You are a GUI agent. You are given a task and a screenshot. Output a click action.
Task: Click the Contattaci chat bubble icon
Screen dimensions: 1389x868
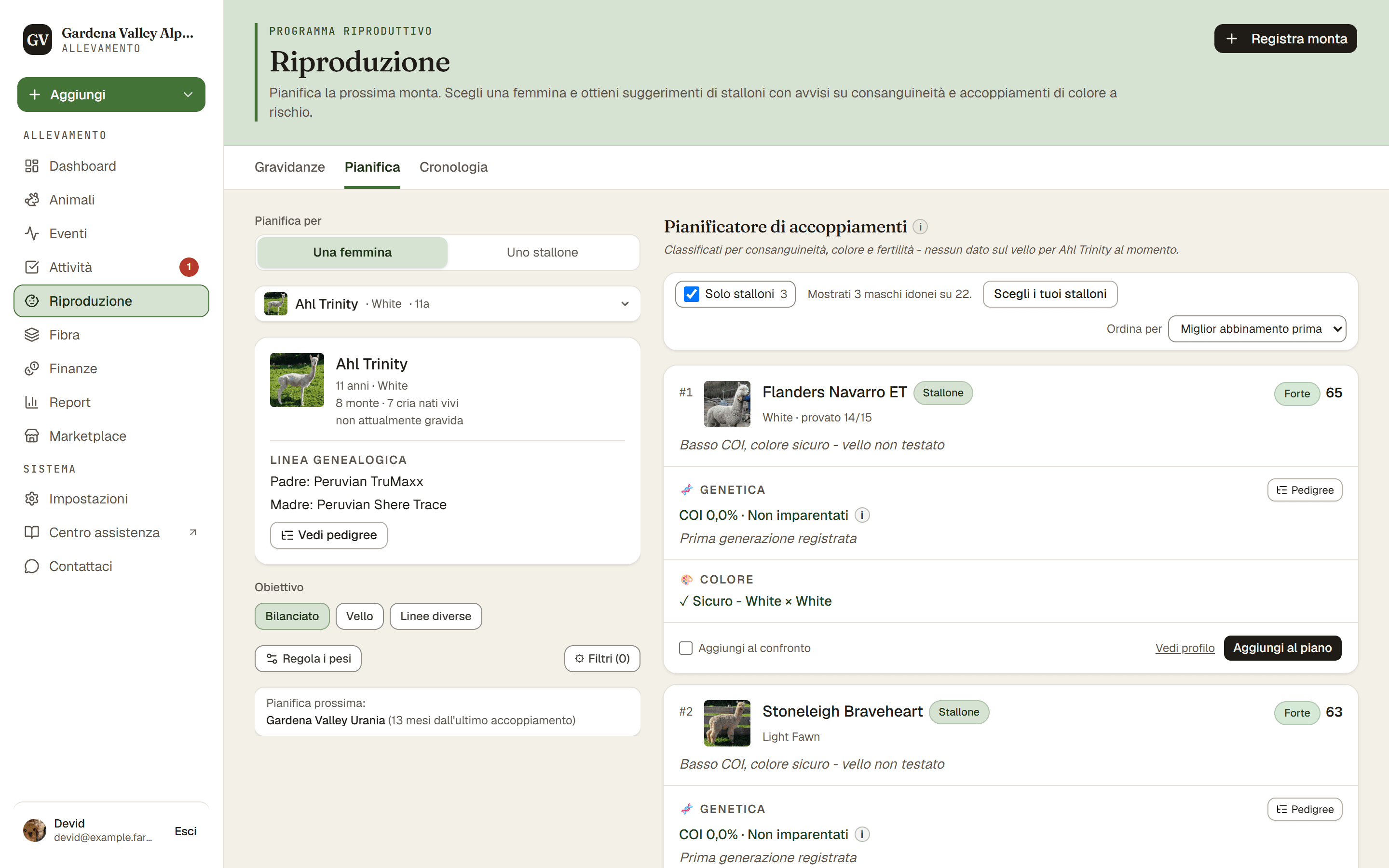31,567
